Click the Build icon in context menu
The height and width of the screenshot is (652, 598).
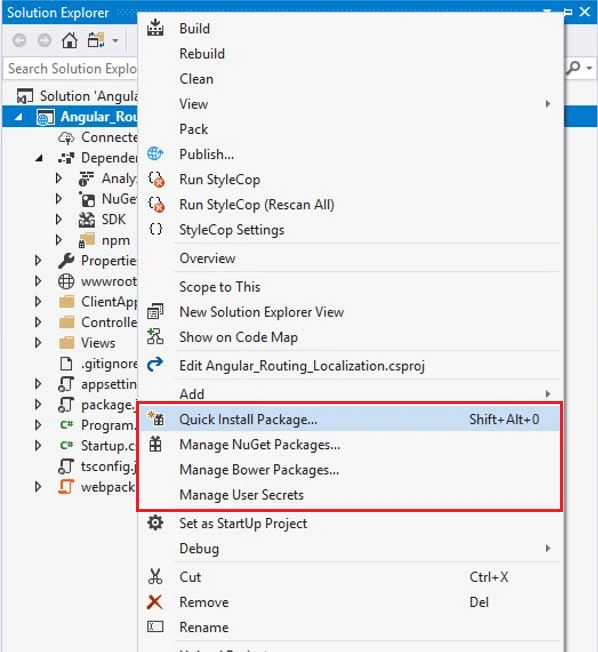(155, 27)
